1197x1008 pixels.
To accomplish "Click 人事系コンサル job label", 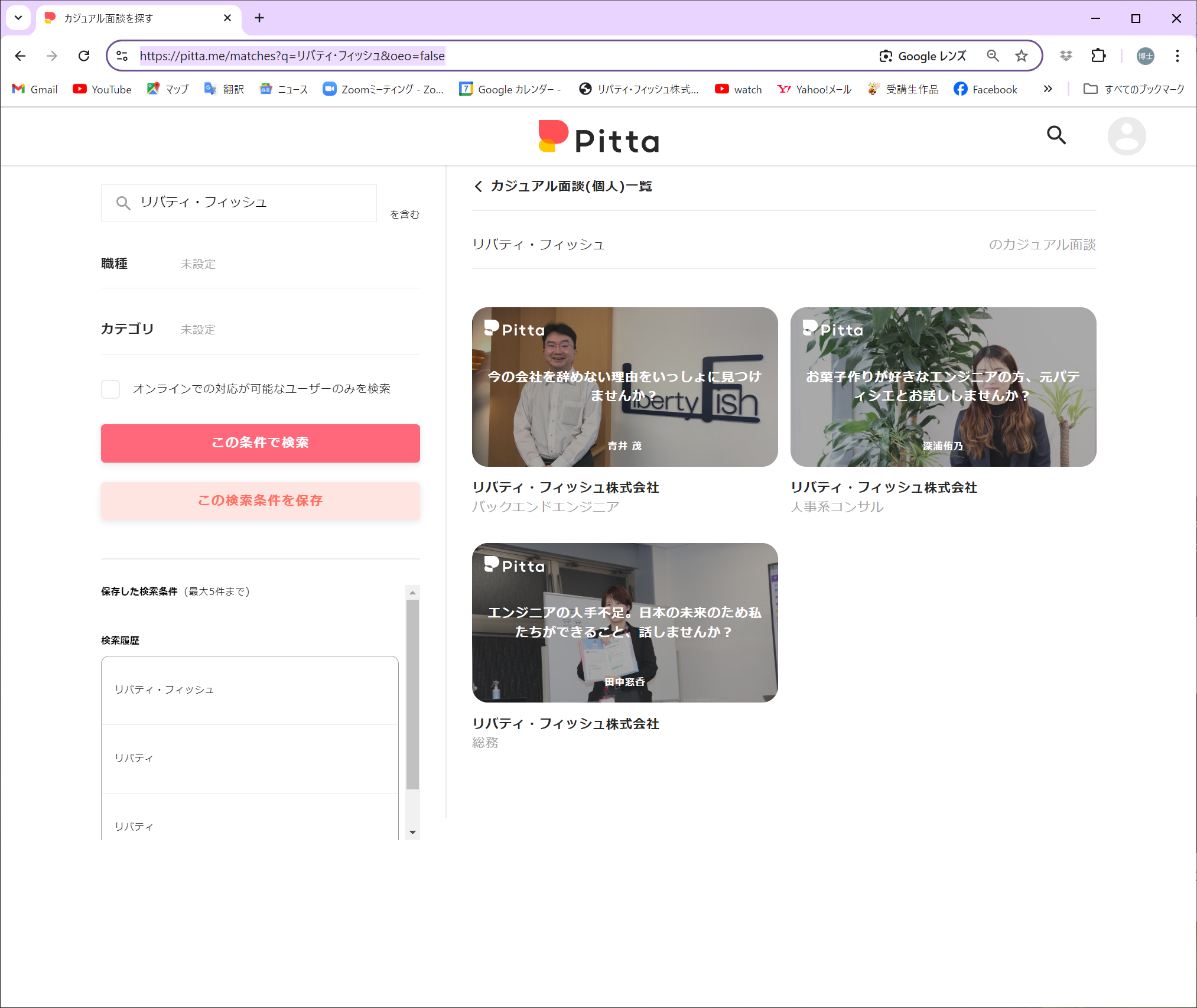I will [x=837, y=507].
